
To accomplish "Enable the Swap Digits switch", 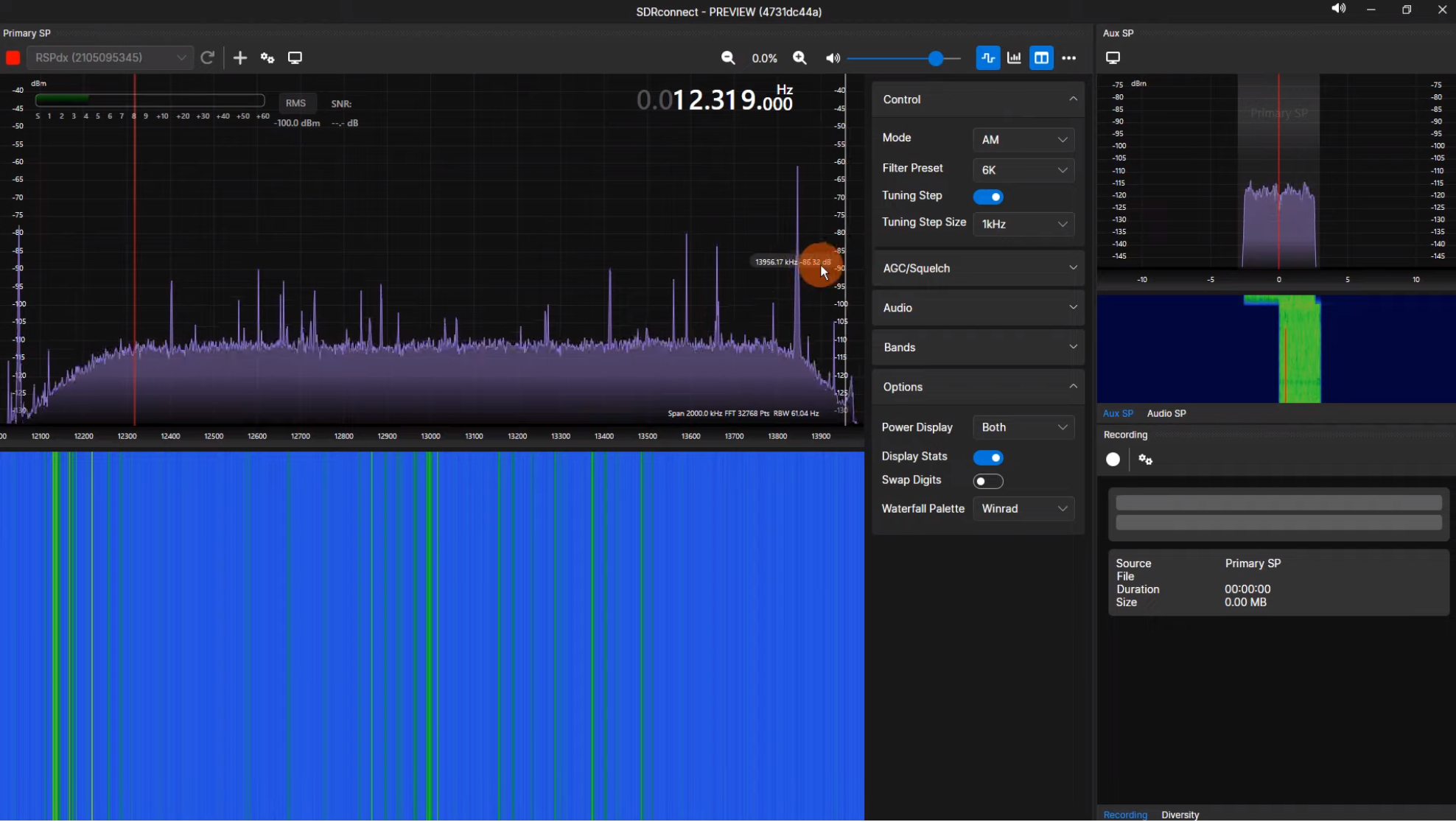I will [x=988, y=481].
